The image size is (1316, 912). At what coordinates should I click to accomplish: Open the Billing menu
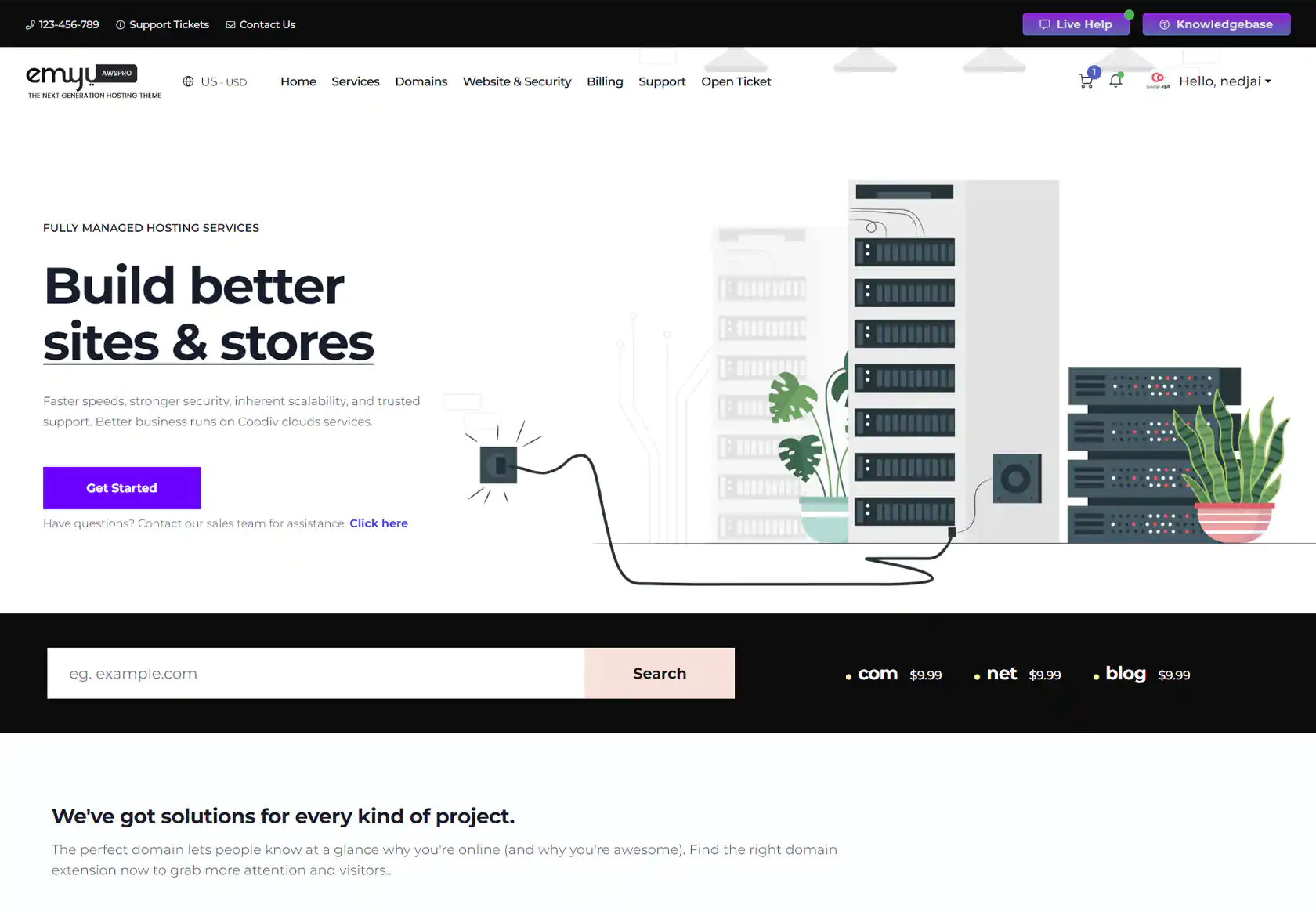(605, 81)
